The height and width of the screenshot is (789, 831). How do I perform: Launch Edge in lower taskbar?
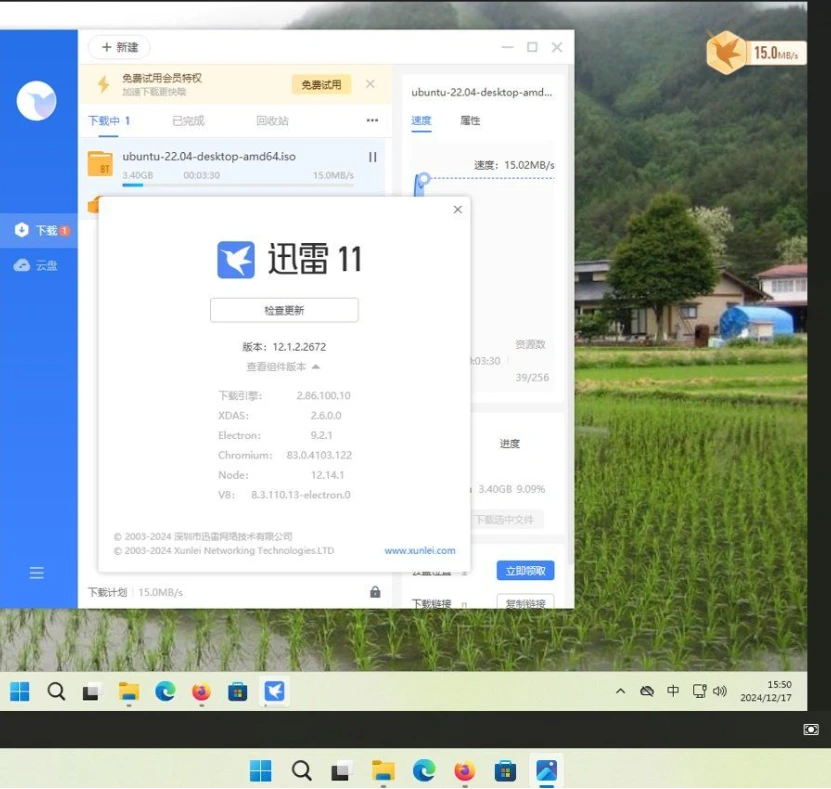[424, 770]
